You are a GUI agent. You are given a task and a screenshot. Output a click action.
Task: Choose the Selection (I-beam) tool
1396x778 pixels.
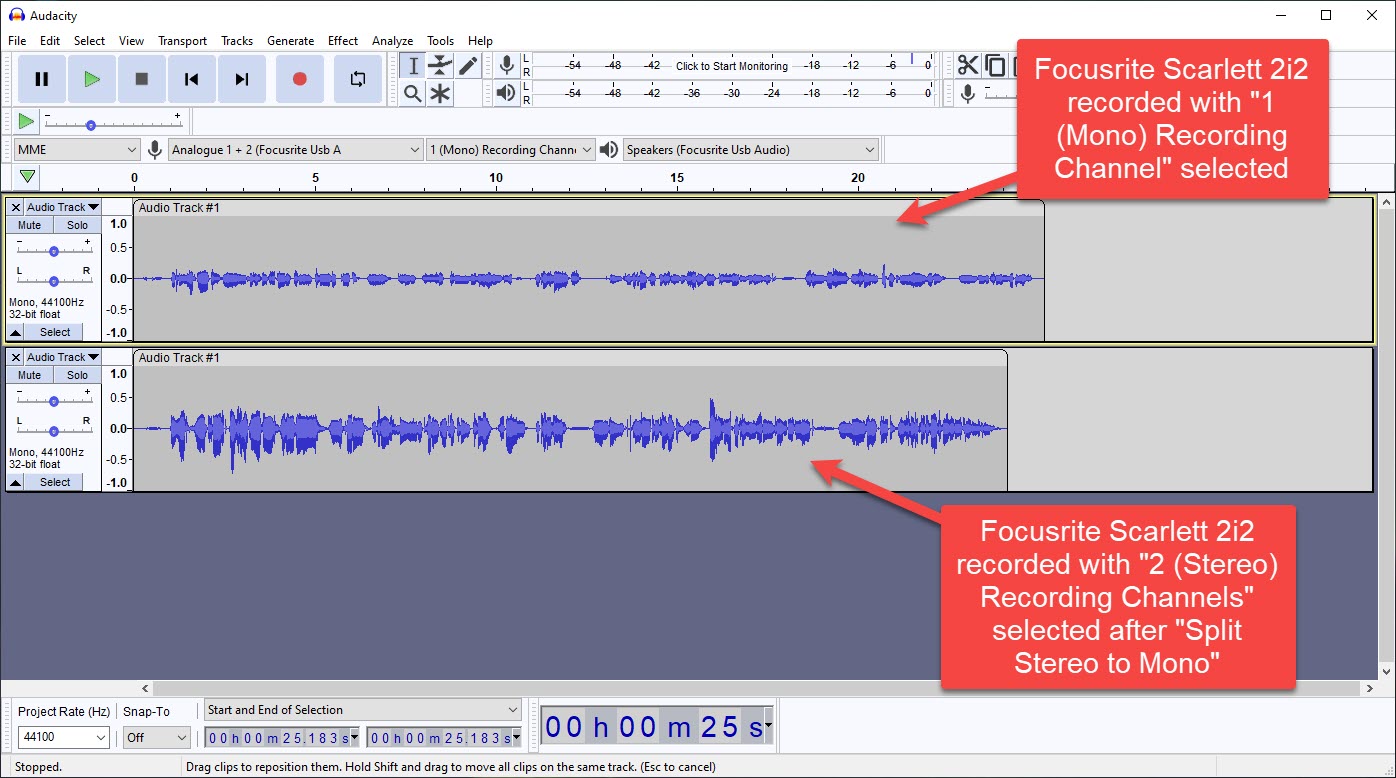pyautogui.click(x=413, y=66)
